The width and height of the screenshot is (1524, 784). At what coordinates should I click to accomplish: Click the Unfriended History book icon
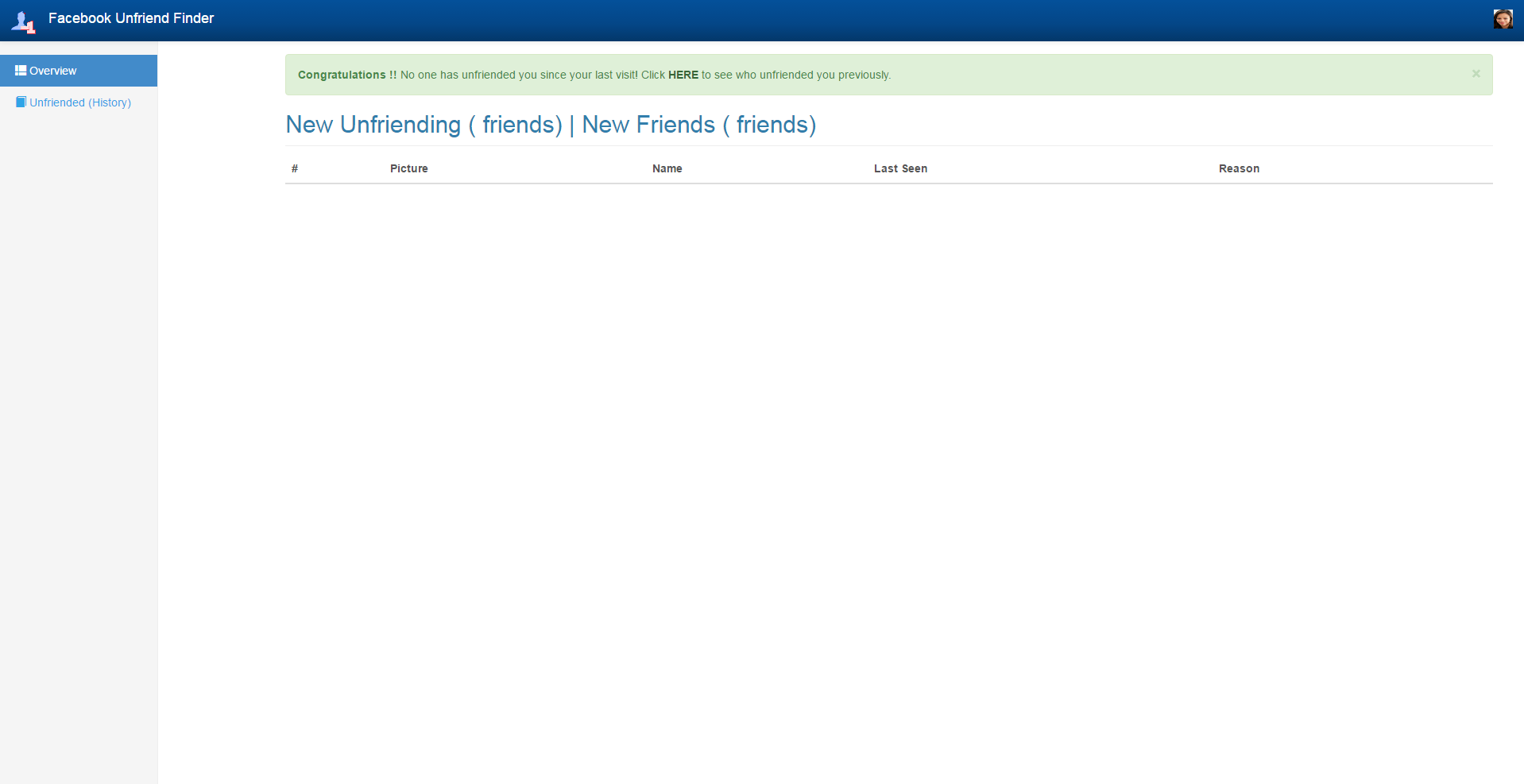point(21,102)
